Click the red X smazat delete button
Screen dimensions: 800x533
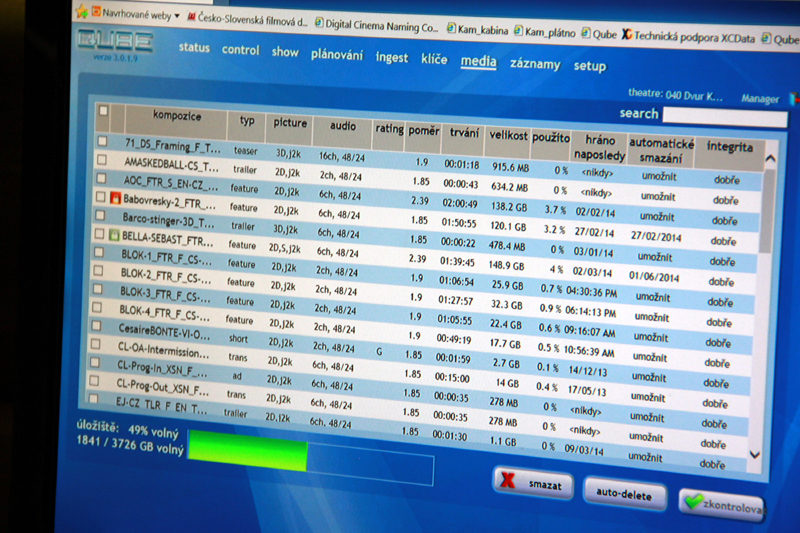[x=533, y=485]
